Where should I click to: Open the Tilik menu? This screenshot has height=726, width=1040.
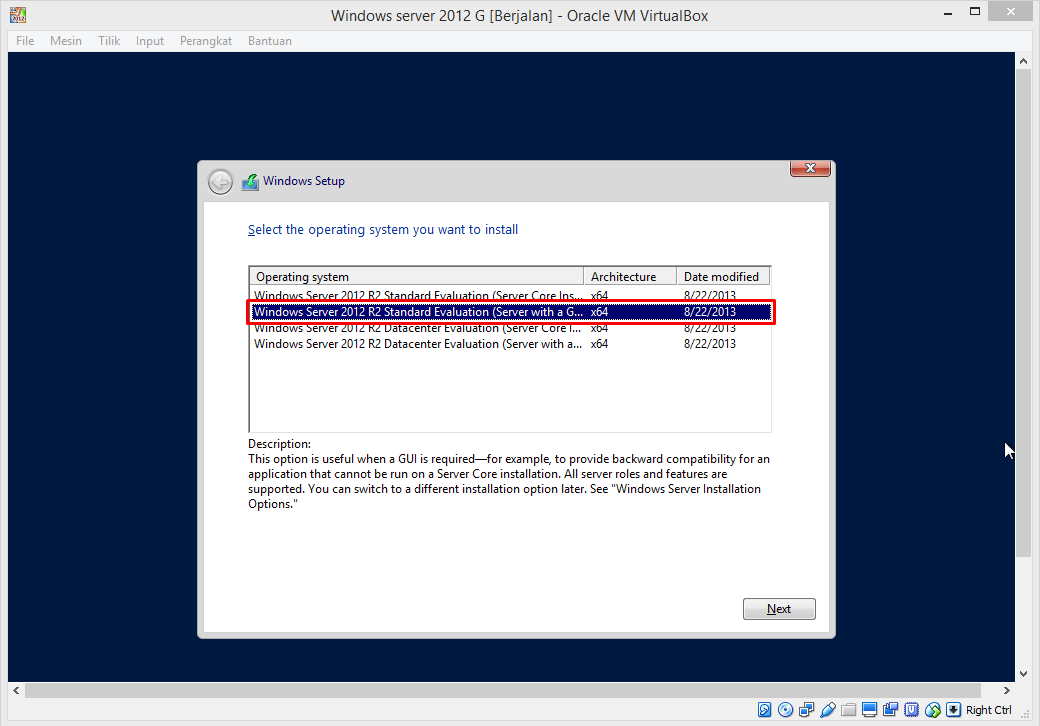109,41
